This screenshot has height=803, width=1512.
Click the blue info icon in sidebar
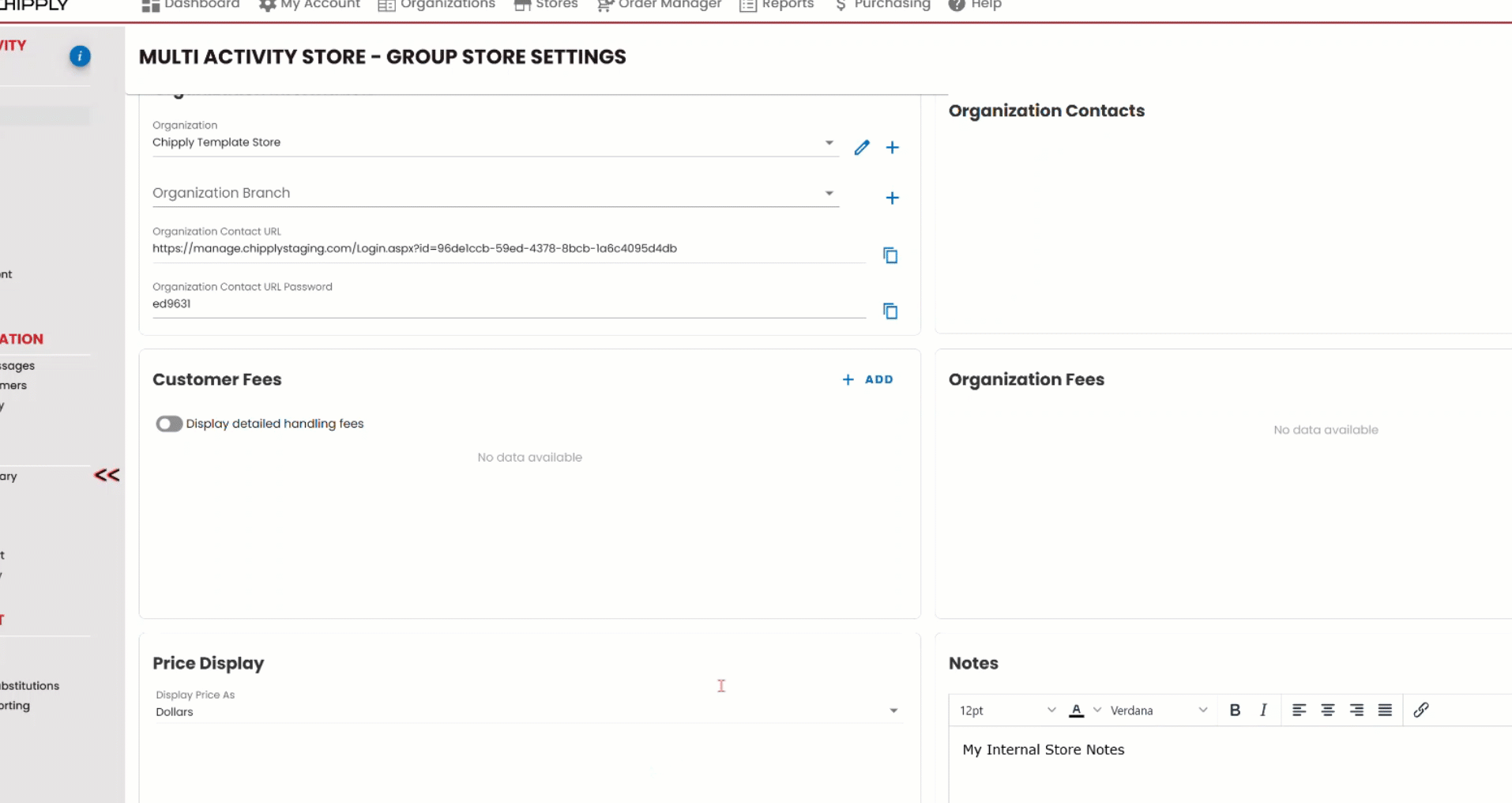[80, 56]
